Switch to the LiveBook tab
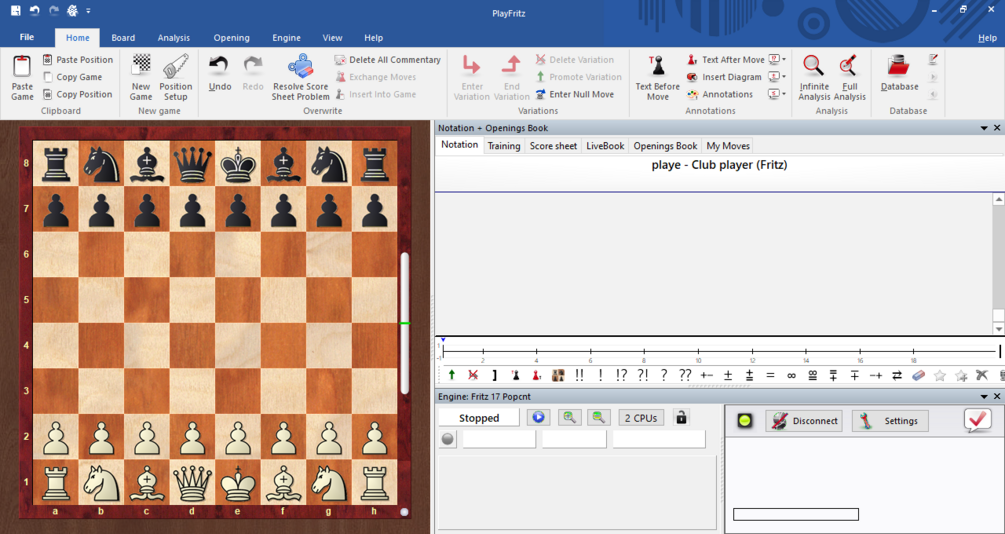This screenshot has height=534, width=1005. point(605,146)
